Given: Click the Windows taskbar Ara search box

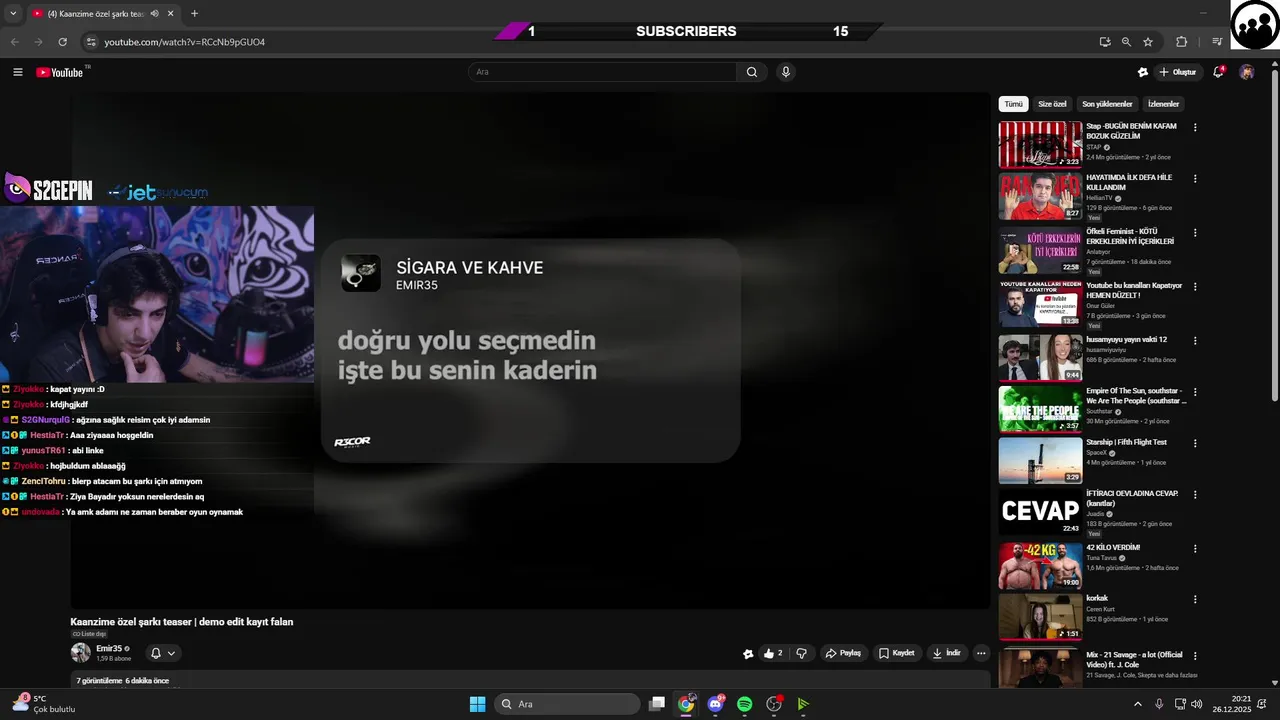Looking at the screenshot, I should click(x=568, y=704).
